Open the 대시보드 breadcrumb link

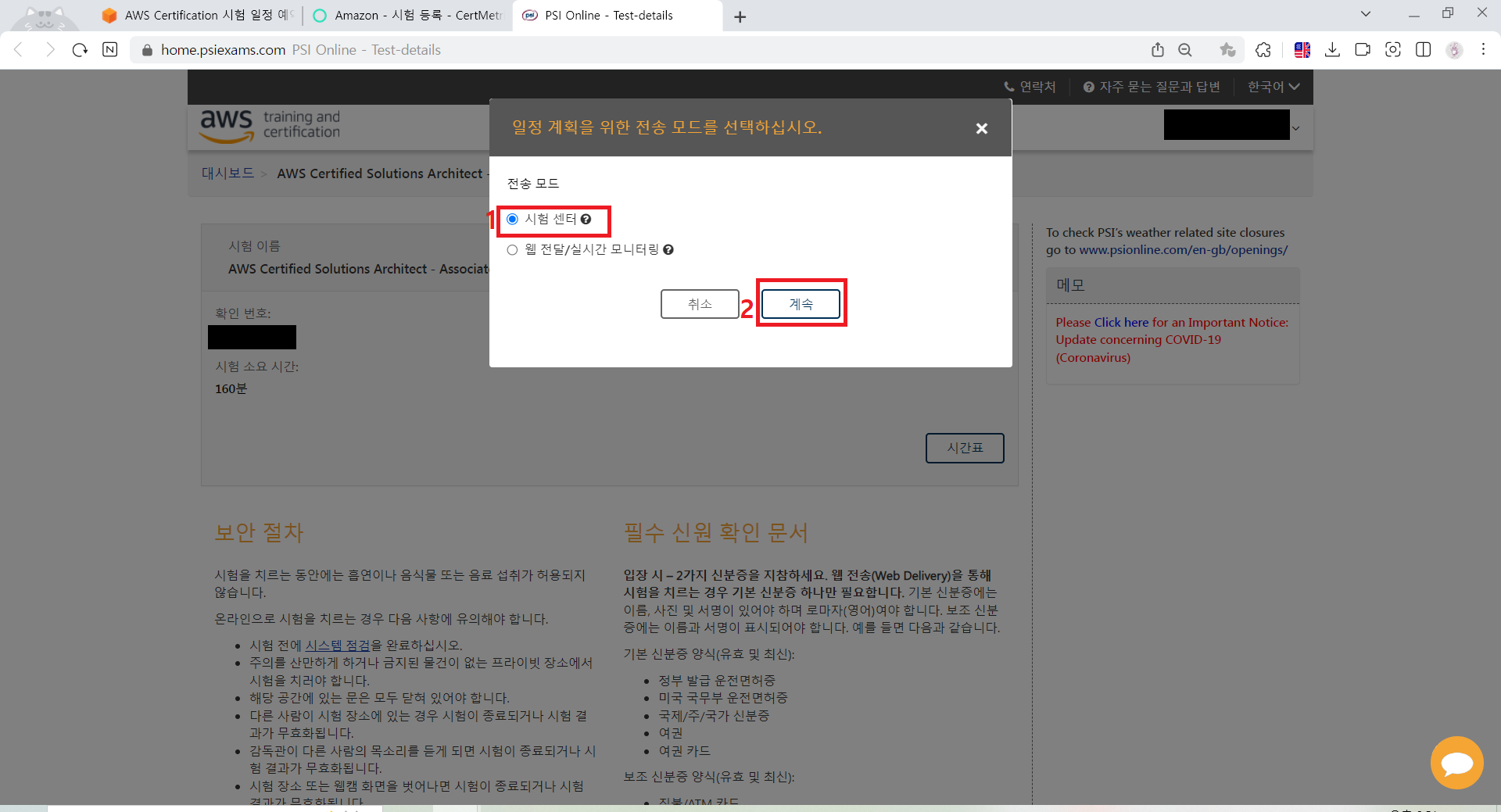point(227,173)
